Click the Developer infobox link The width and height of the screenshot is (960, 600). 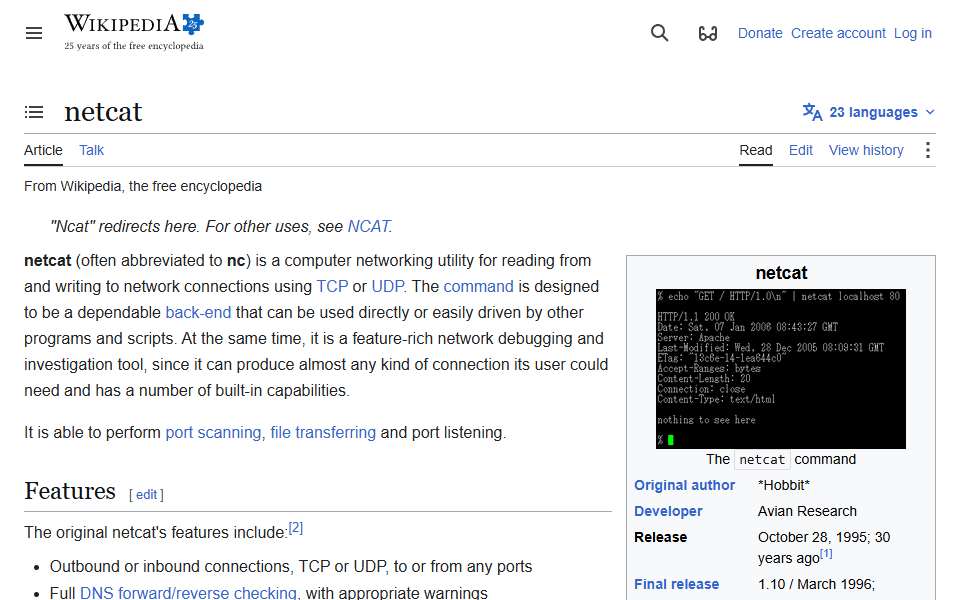(x=668, y=511)
